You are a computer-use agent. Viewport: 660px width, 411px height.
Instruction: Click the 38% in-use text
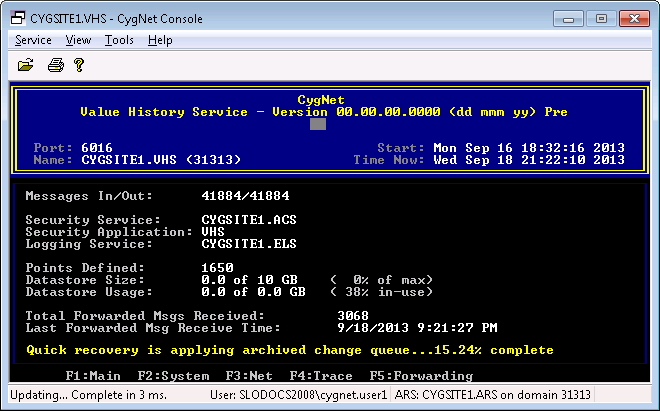tap(381, 292)
